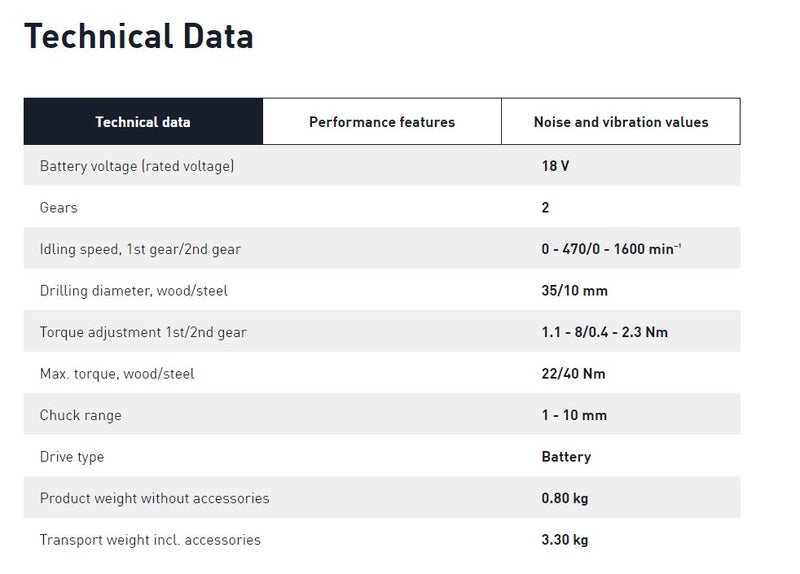Select the Technical data tab

(143, 122)
